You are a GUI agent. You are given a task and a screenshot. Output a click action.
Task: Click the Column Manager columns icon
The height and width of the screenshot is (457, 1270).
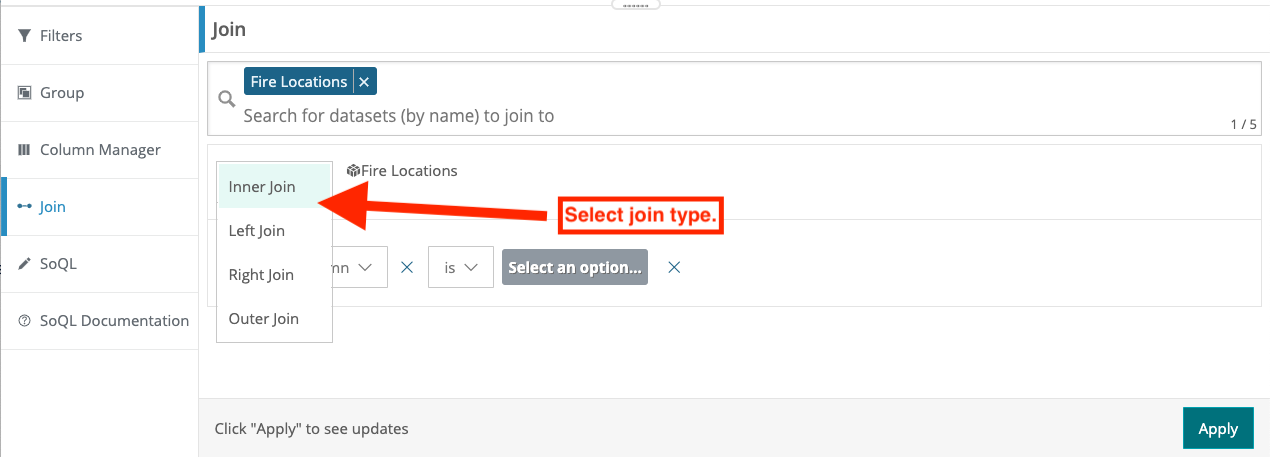[25, 150]
